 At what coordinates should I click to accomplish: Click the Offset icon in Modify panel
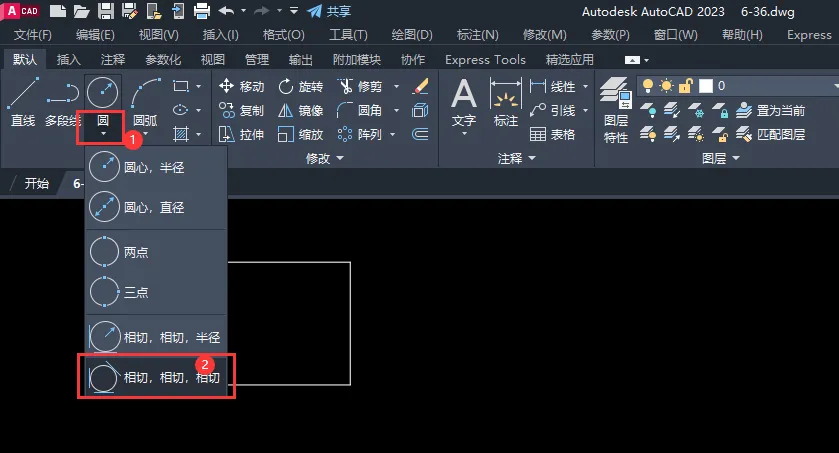tap(421, 134)
